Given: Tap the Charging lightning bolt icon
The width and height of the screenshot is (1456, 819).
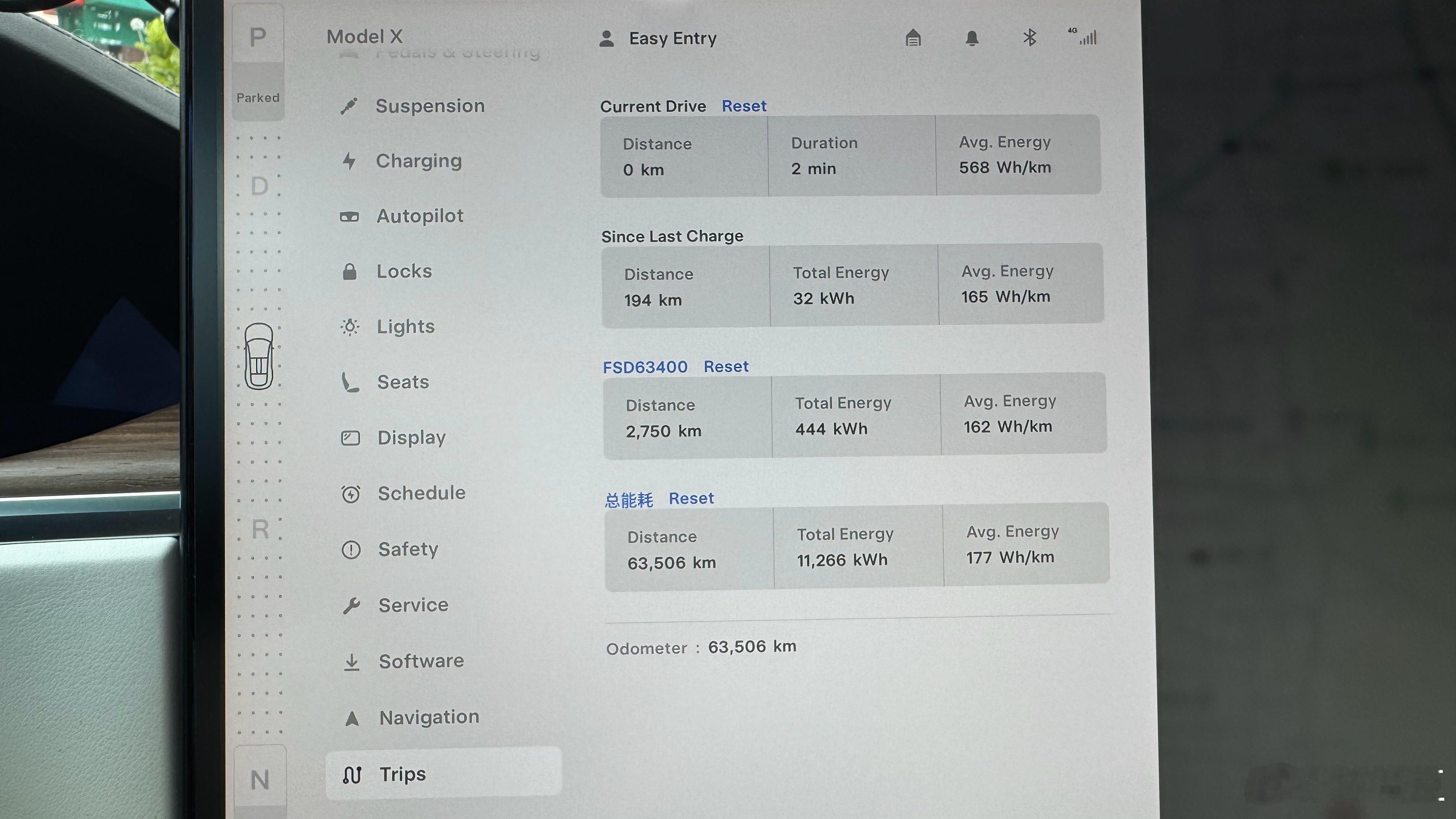Looking at the screenshot, I should 349,161.
